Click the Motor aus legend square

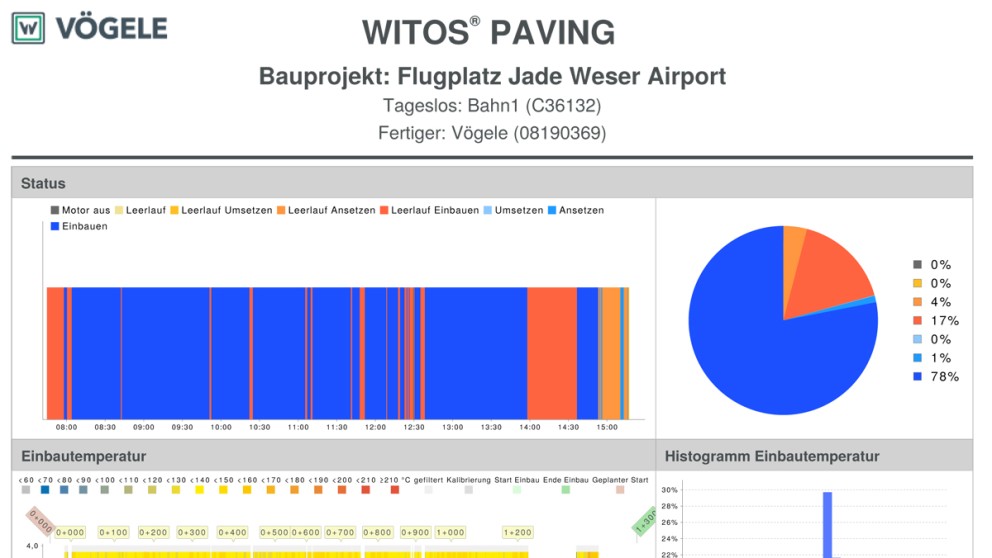(x=55, y=211)
